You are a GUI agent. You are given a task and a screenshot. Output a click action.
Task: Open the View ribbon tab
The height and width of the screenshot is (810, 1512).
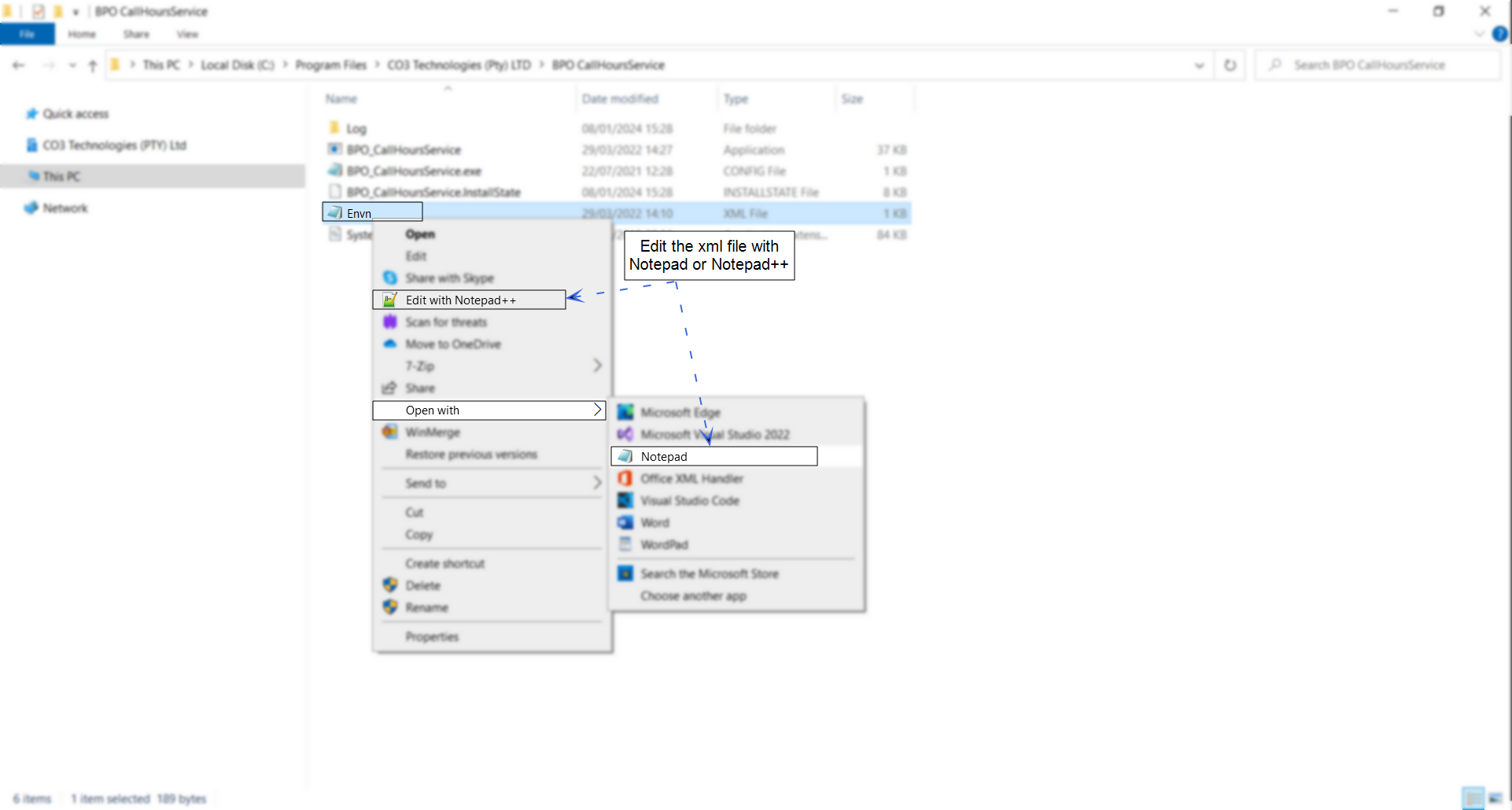[187, 34]
